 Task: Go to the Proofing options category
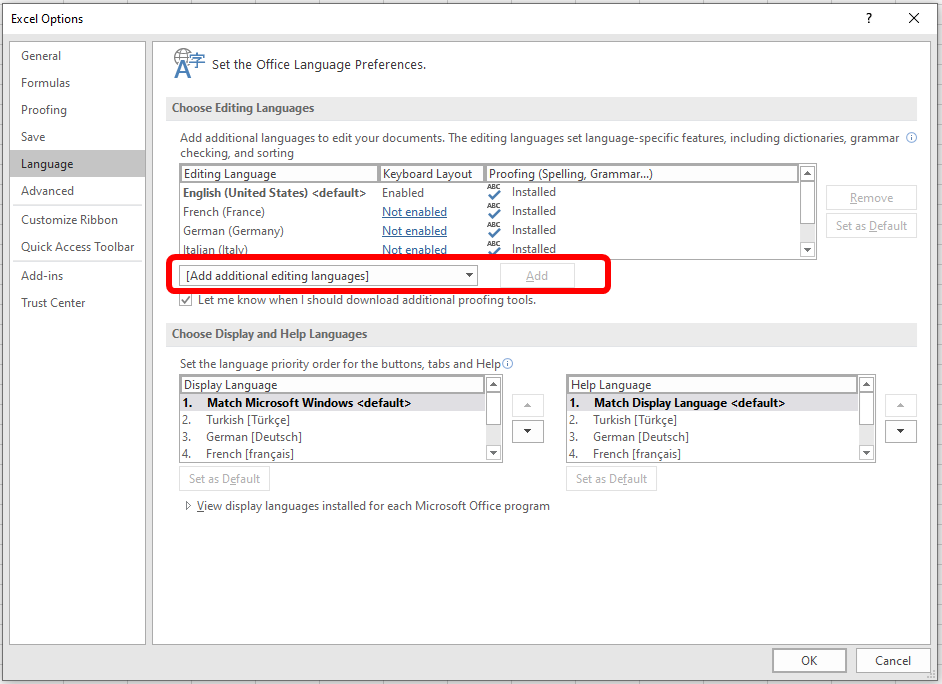point(77,110)
